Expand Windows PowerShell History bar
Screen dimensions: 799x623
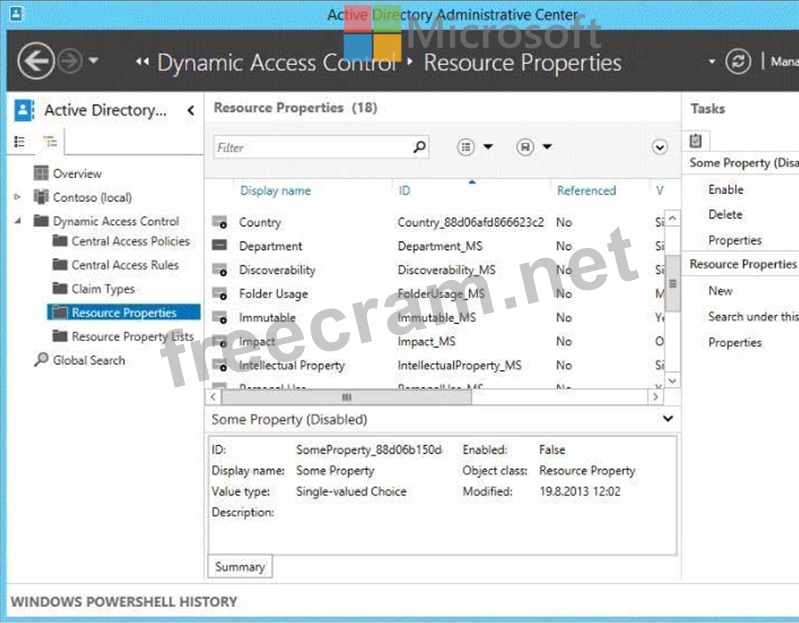(124, 602)
